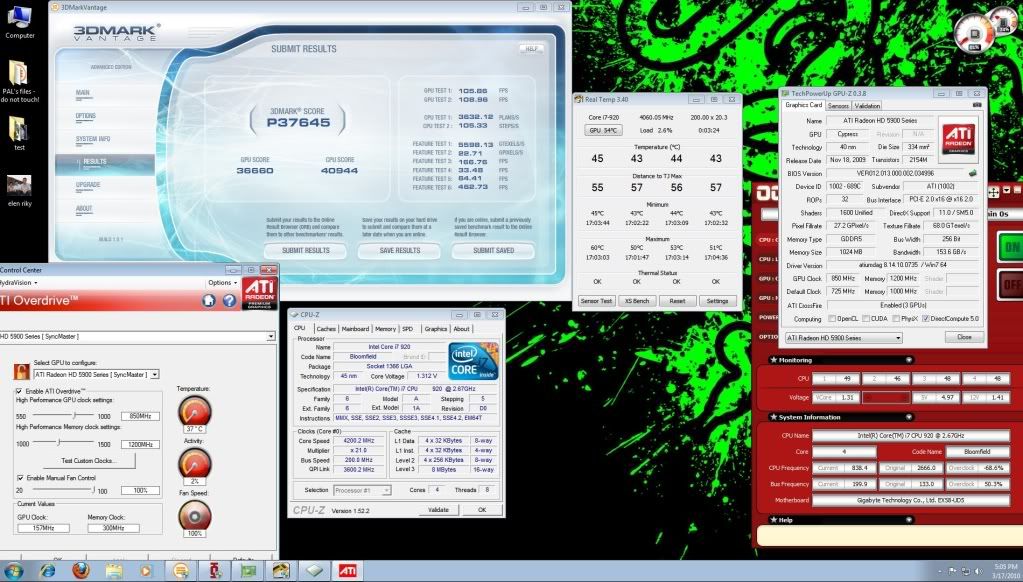1023x582 pixels.
Task: Switch to the Caches tab in CPU-Z
Action: click(326, 329)
